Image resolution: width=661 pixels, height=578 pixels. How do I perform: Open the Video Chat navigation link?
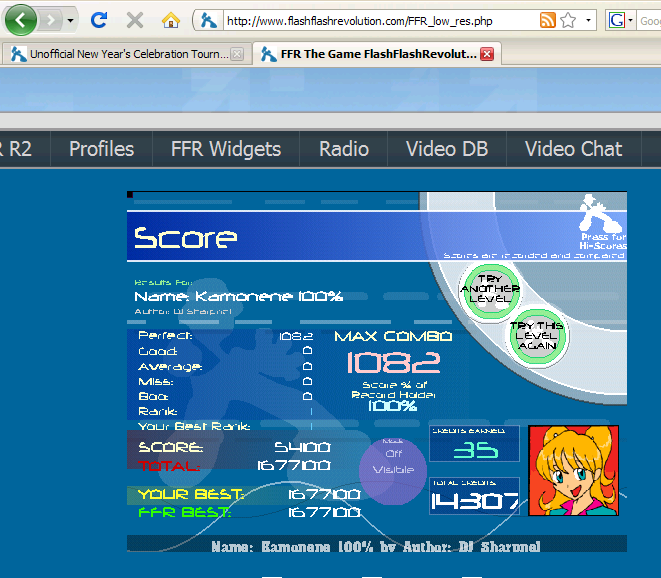(573, 149)
